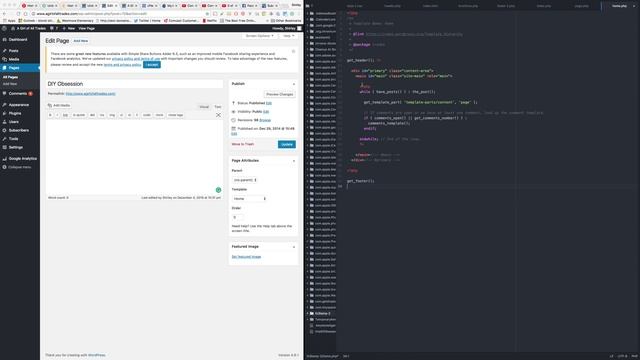Click bold b quicktag button
Viewport: 640px width, 360px height.
point(50,115)
